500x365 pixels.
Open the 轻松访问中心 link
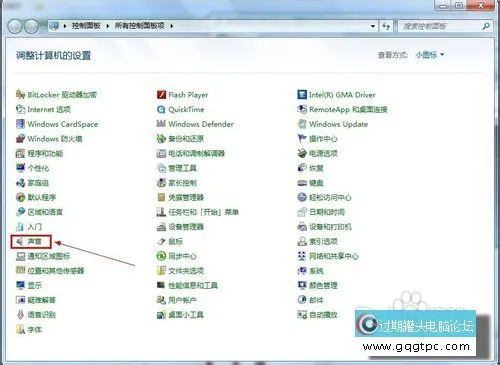tap(330, 197)
